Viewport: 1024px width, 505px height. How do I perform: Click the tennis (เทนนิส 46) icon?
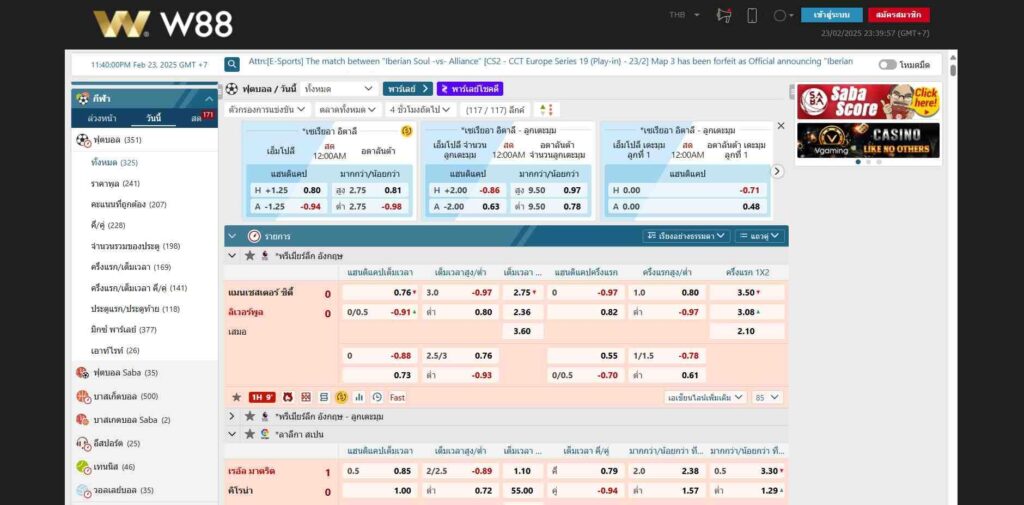82,467
